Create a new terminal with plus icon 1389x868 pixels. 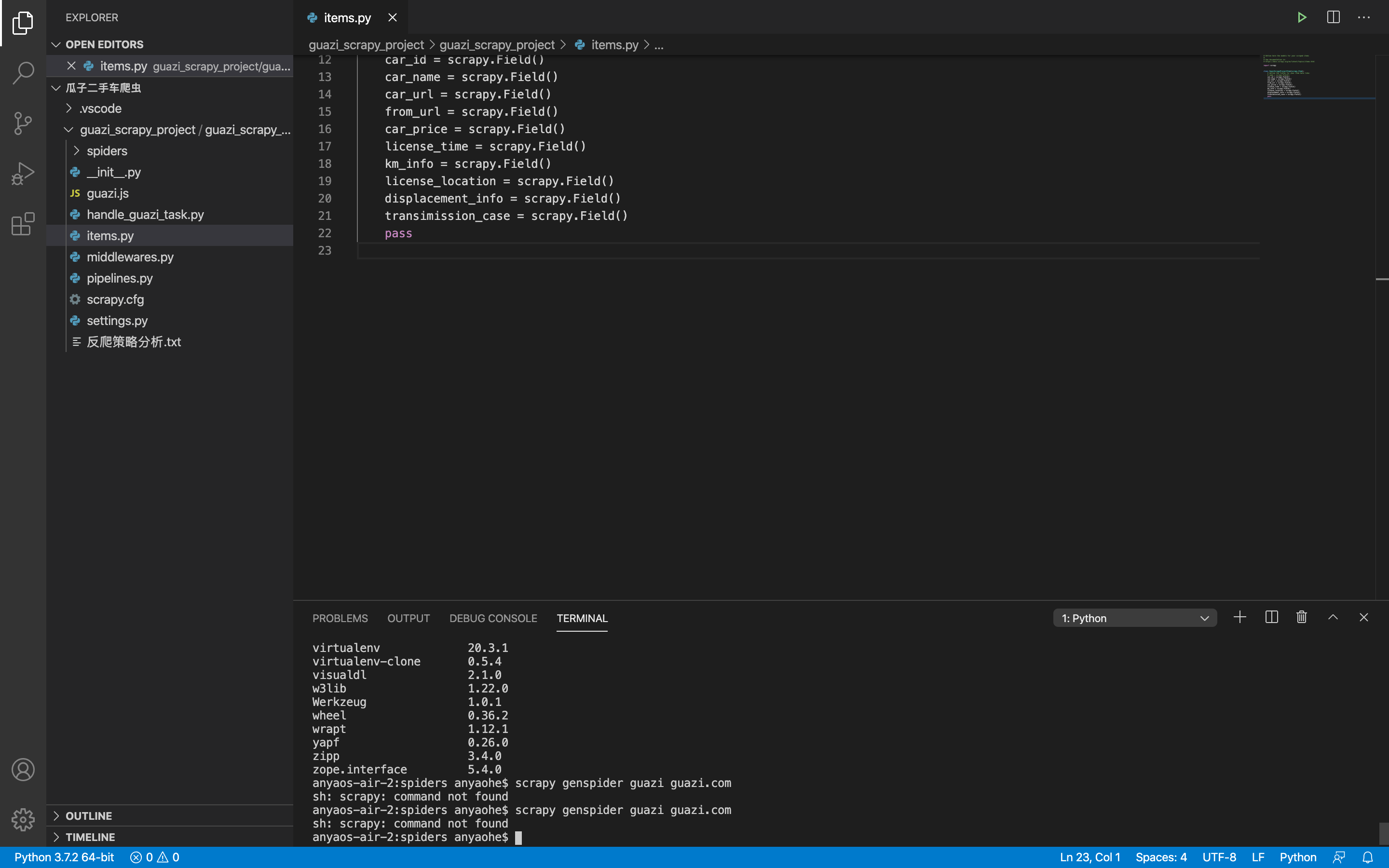(x=1240, y=617)
